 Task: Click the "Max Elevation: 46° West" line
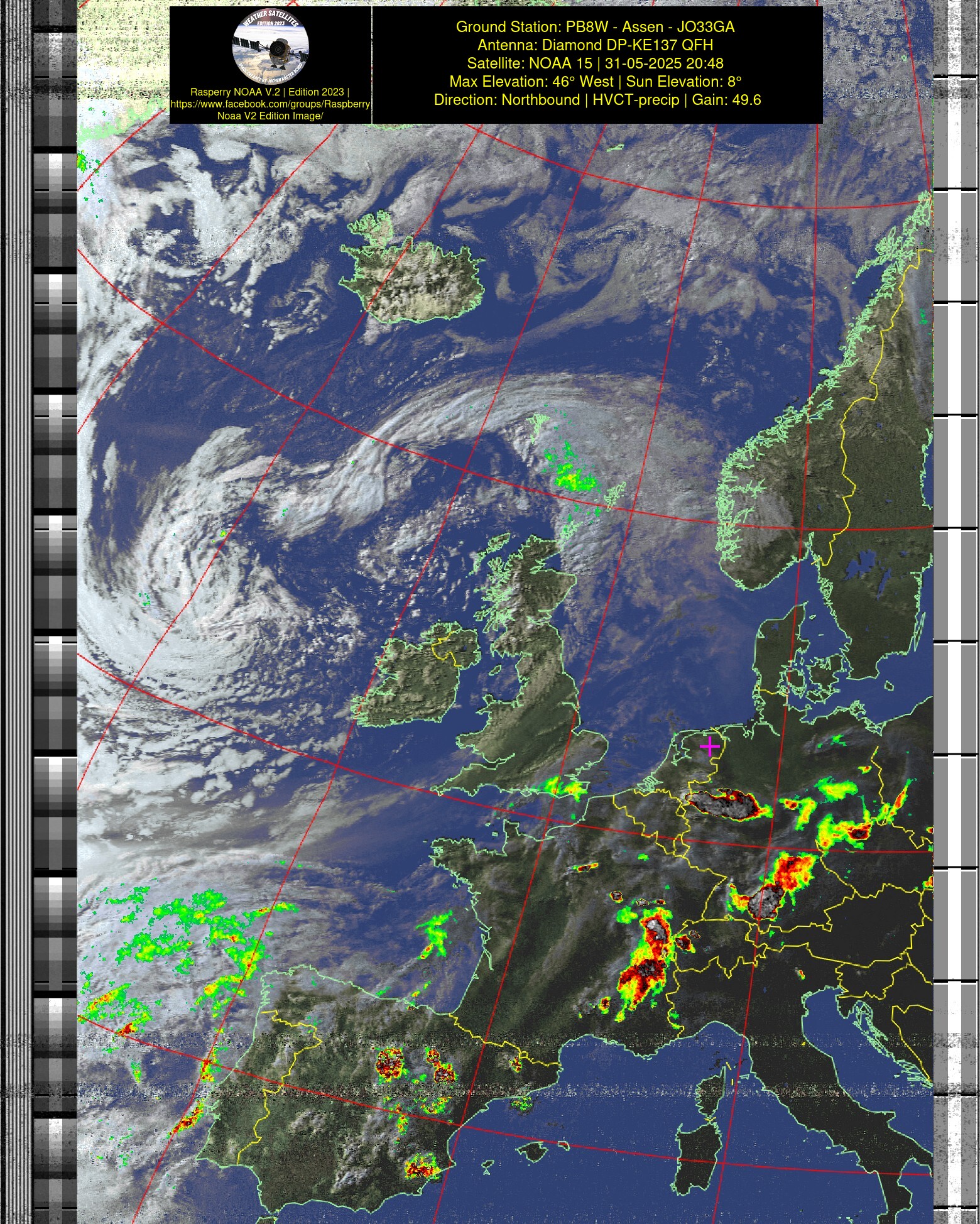[531, 82]
